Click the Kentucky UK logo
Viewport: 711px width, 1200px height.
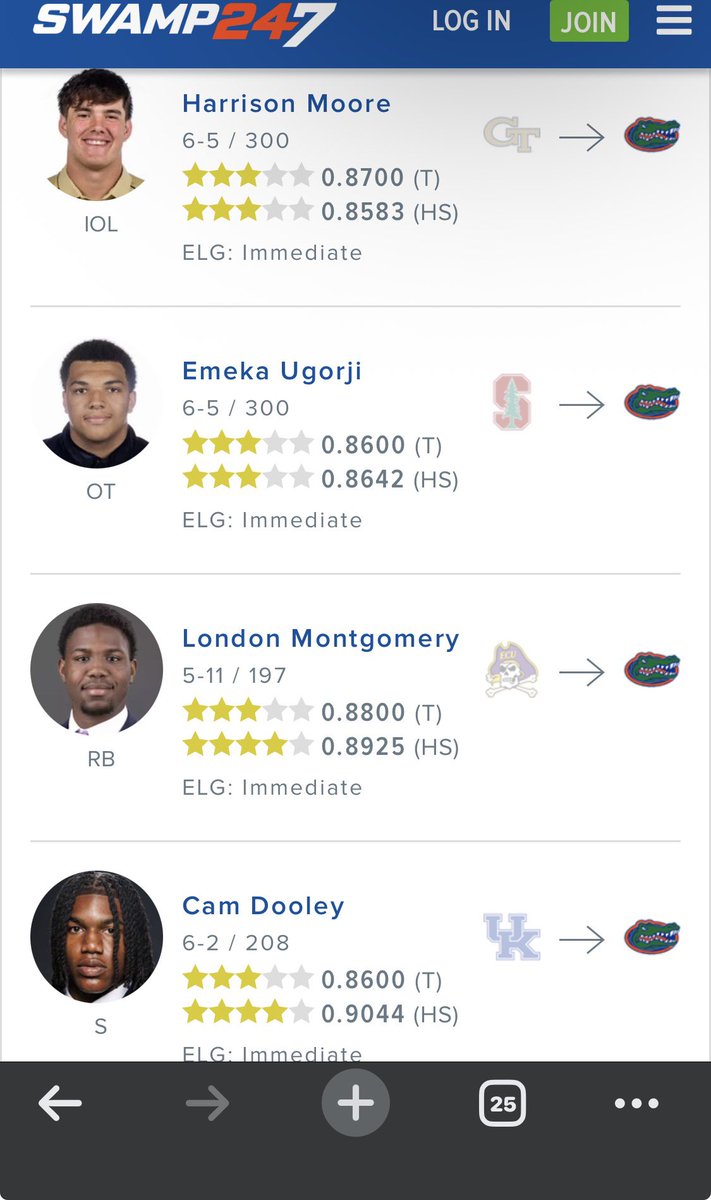pyautogui.click(x=512, y=937)
